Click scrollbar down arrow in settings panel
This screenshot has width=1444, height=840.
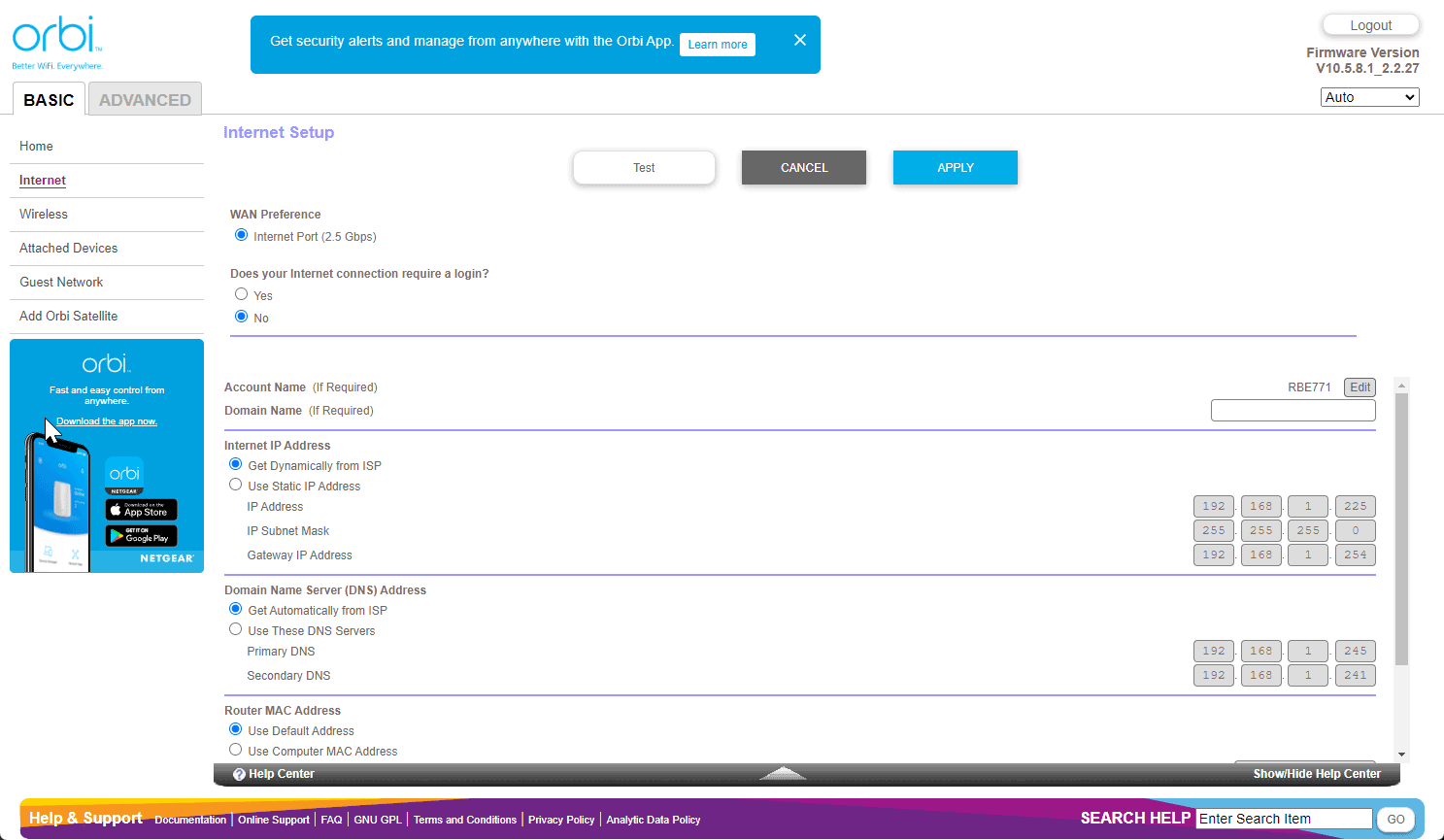pos(1401,755)
